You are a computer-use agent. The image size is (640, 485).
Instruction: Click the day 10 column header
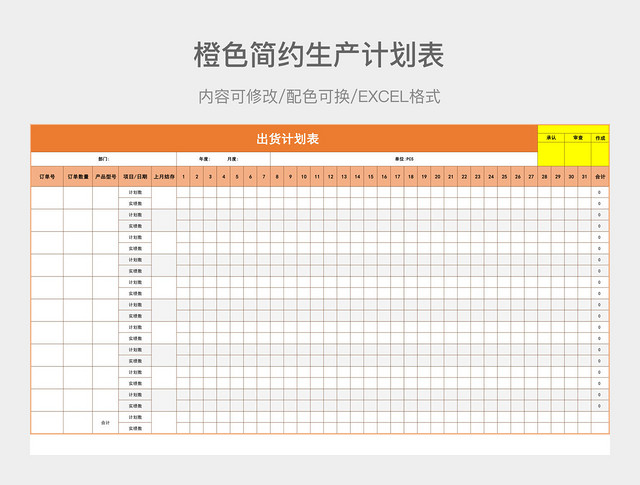click(304, 177)
